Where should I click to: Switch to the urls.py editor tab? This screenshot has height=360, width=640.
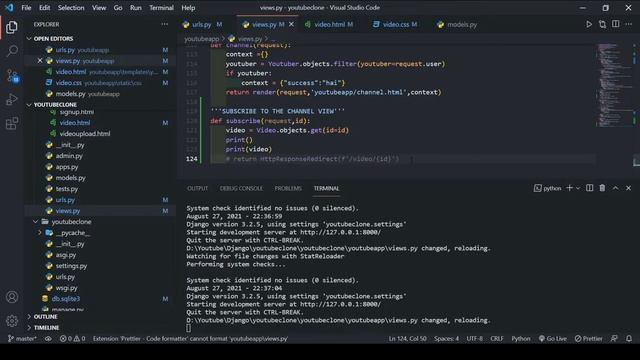pyautogui.click(x=202, y=24)
